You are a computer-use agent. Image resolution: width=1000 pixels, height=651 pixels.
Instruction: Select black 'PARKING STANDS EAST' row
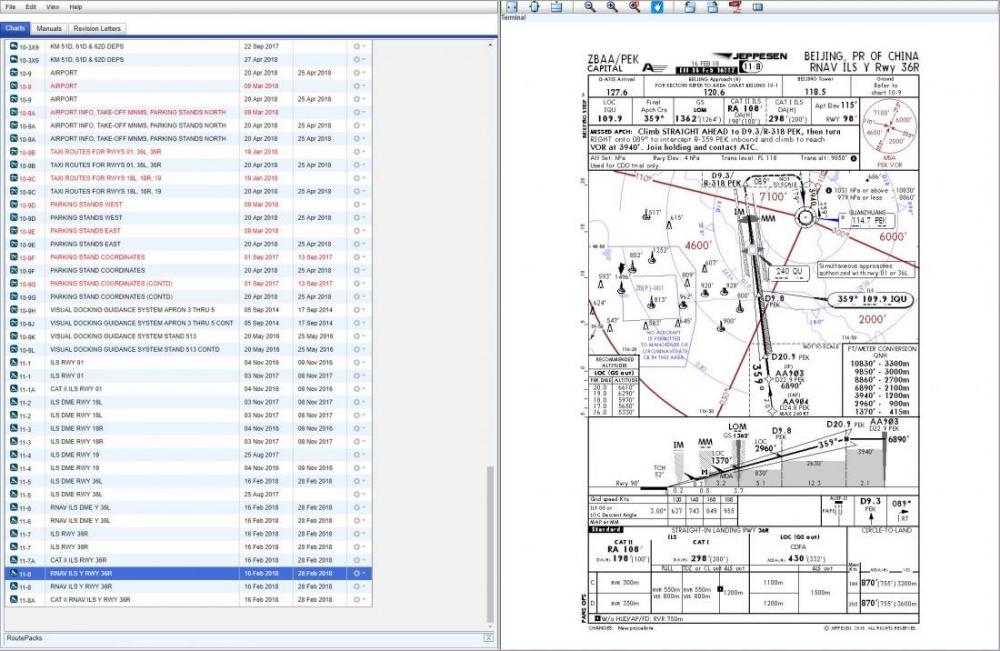tap(188, 244)
